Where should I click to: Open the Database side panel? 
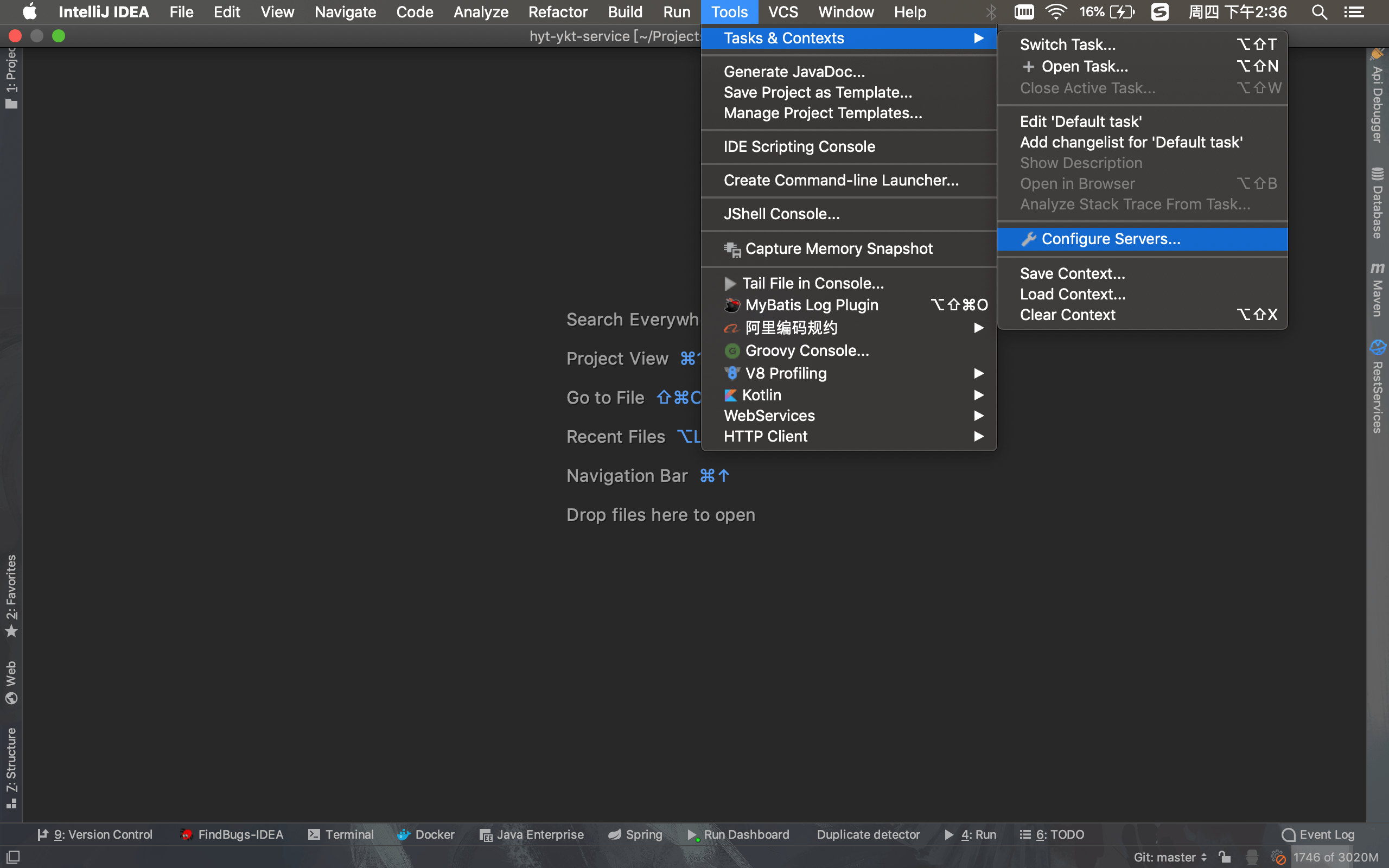(x=1377, y=203)
